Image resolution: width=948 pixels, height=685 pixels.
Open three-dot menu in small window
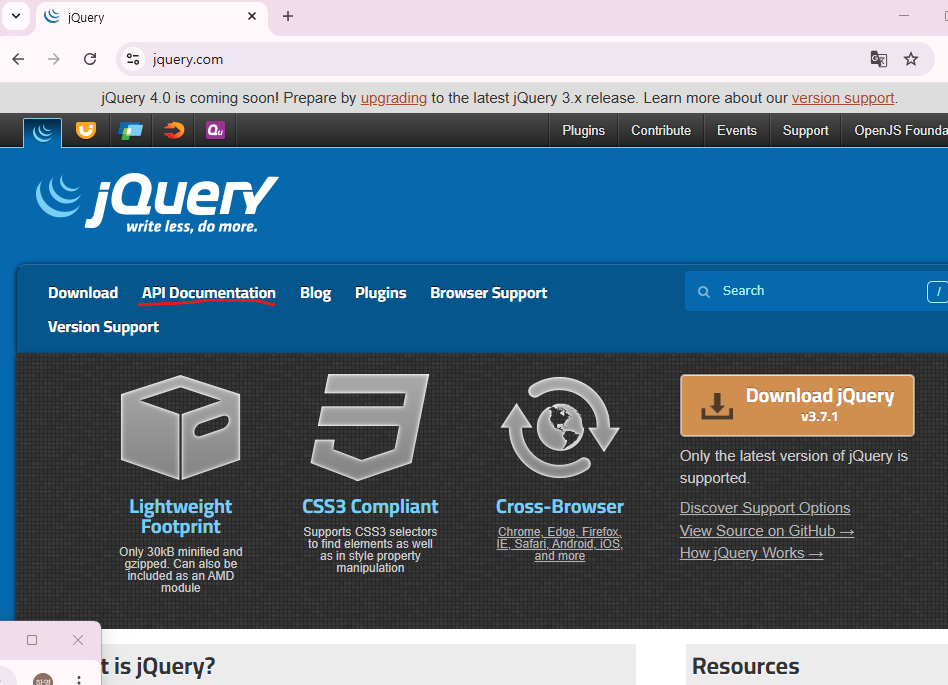coord(79,680)
